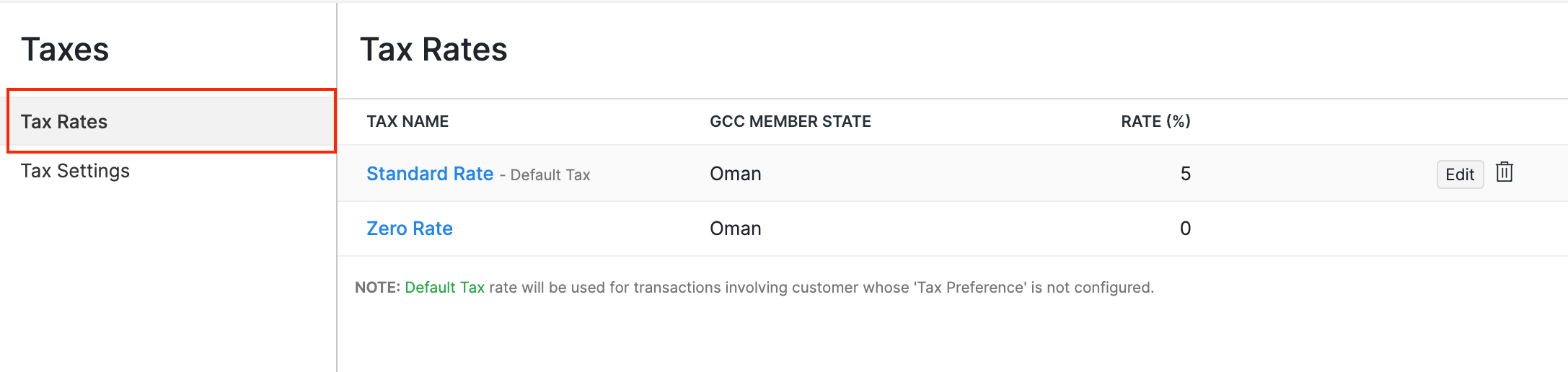This screenshot has width=1568, height=372.
Task: Open the Standard Rate tax link
Action: coord(430,174)
